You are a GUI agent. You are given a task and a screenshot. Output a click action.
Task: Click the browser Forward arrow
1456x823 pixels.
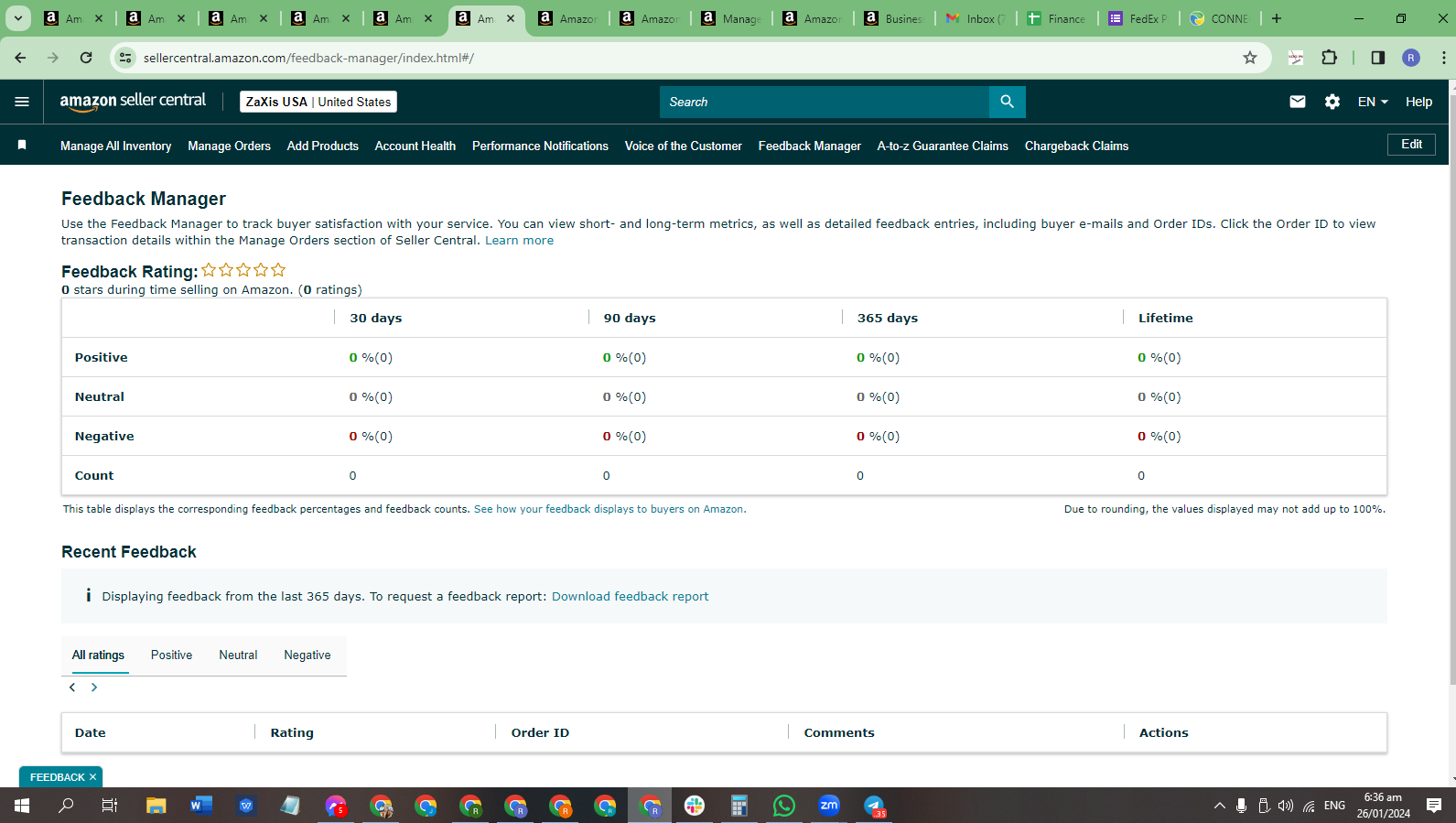[x=53, y=58]
